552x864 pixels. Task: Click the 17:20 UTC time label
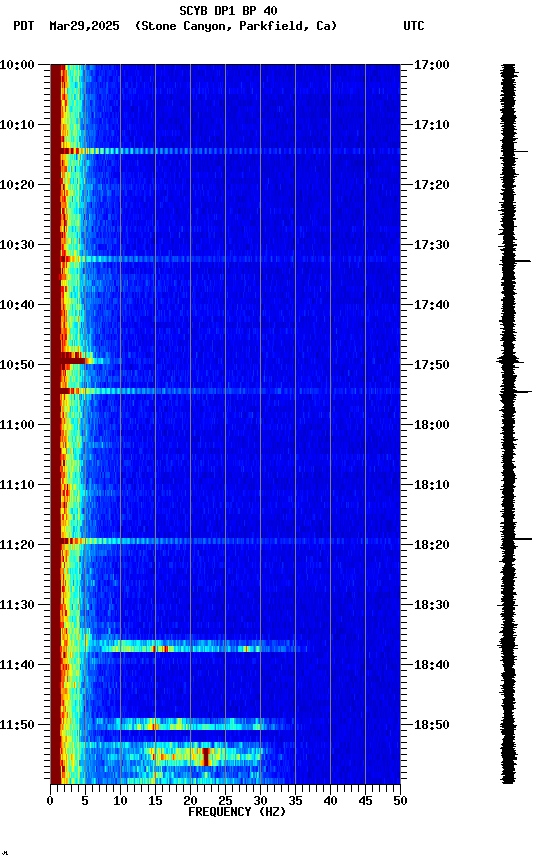pyautogui.click(x=431, y=185)
